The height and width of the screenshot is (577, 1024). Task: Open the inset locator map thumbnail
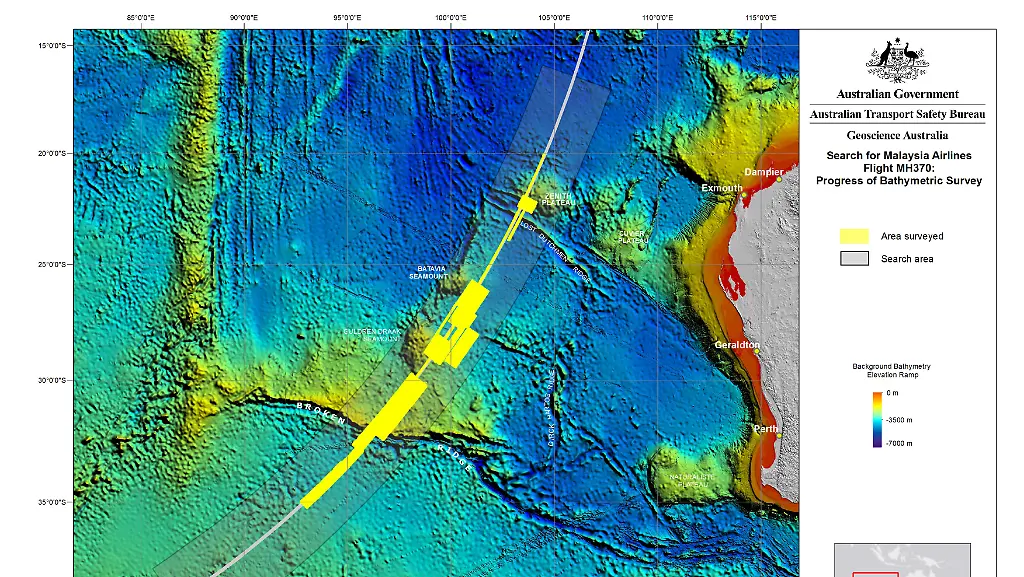tap(902, 560)
